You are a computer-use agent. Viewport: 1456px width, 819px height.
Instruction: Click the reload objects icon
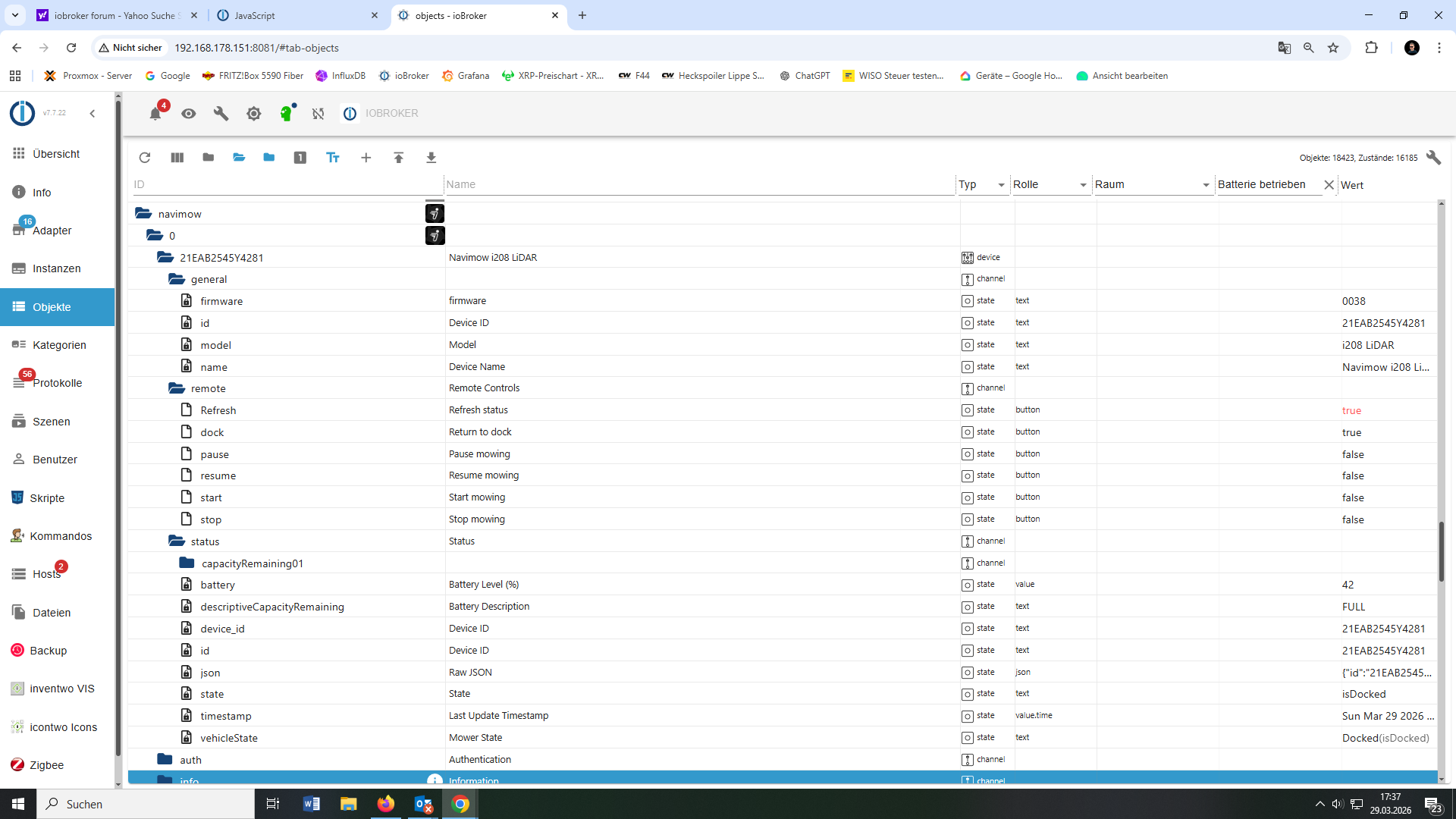pyautogui.click(x=145, y=158)
